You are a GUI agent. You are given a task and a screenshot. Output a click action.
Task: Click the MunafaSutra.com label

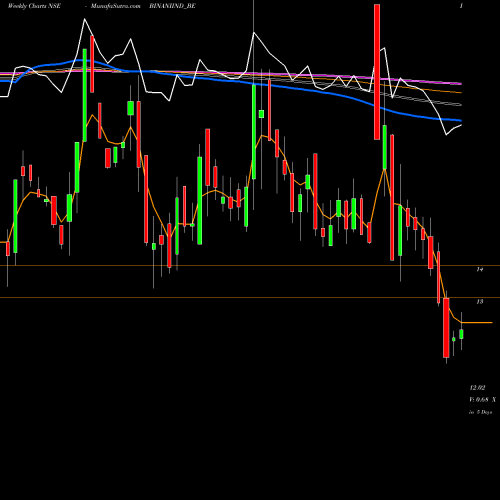pos(116,6)
